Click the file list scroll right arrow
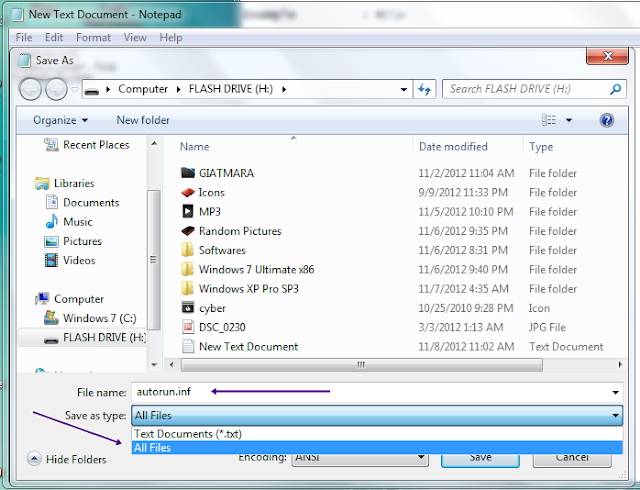 (620, 365)
